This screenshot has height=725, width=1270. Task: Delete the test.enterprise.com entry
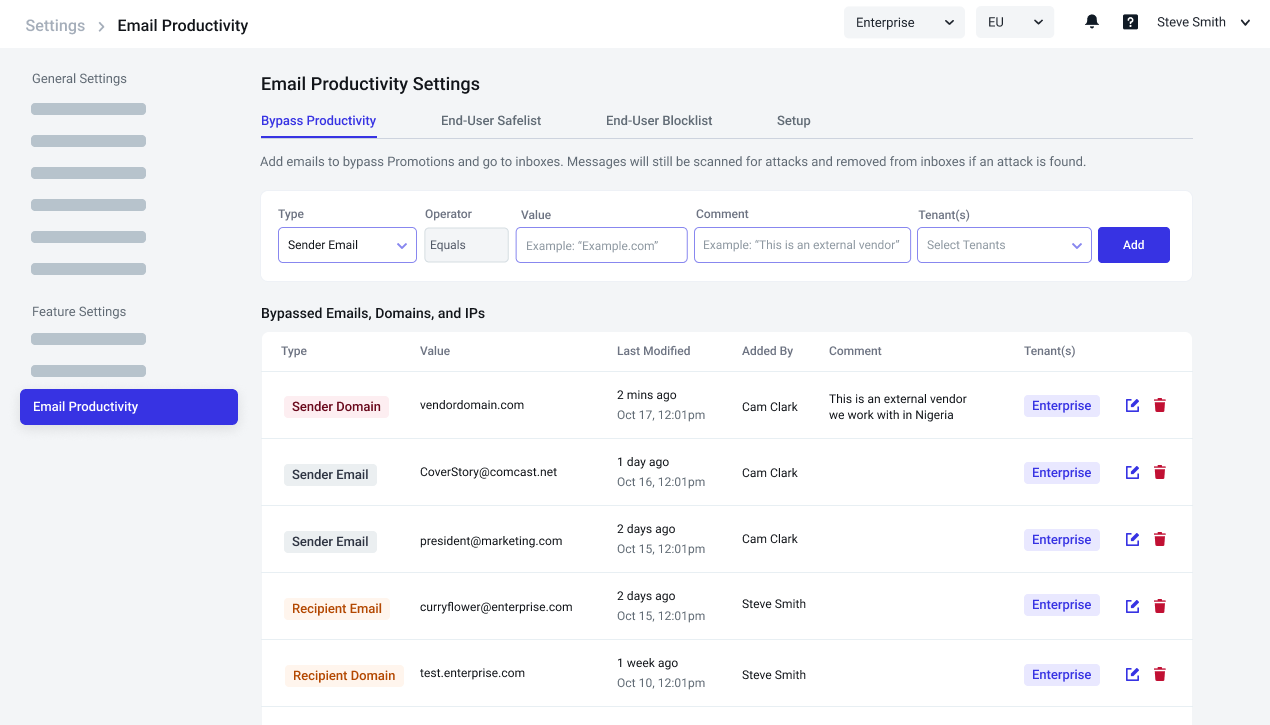point(1160,674)
